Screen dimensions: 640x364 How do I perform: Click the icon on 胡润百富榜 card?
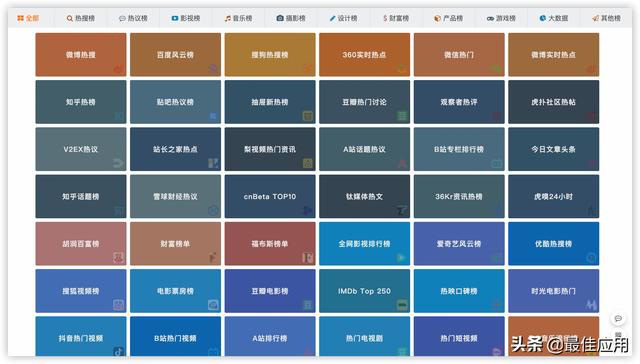118,257
